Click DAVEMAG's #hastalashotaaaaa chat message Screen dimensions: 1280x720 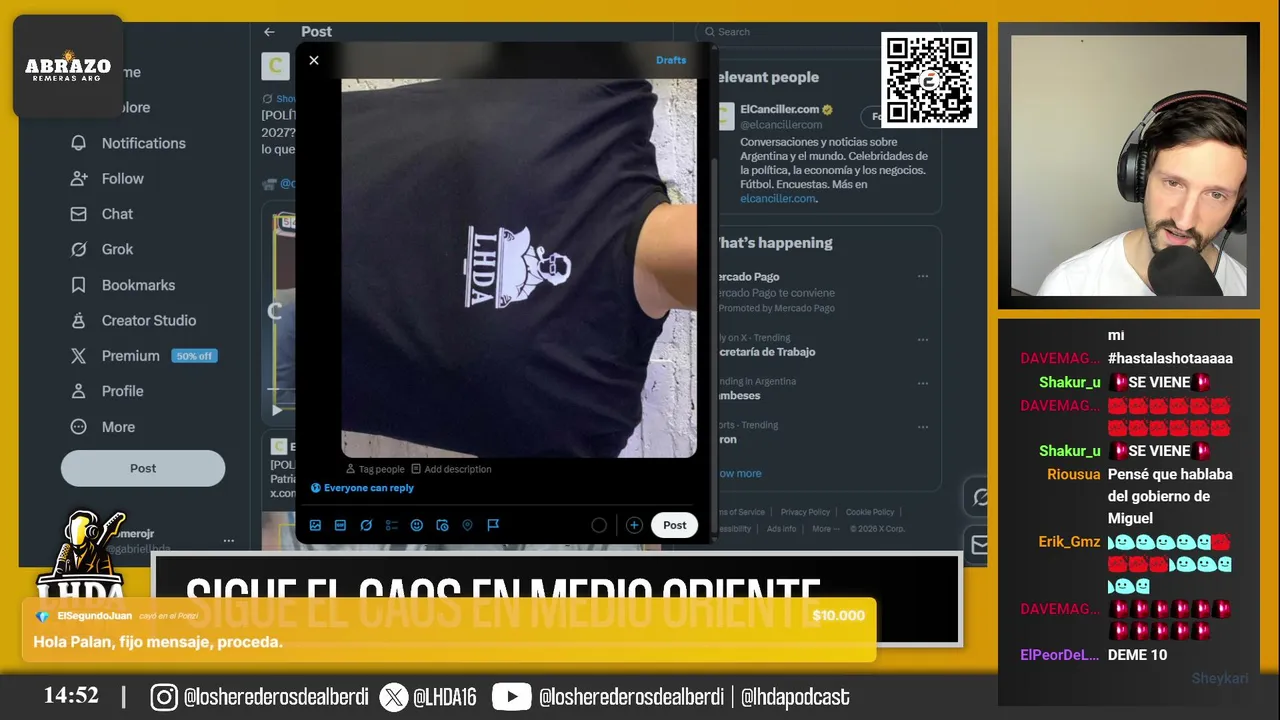coord(1170,358)
